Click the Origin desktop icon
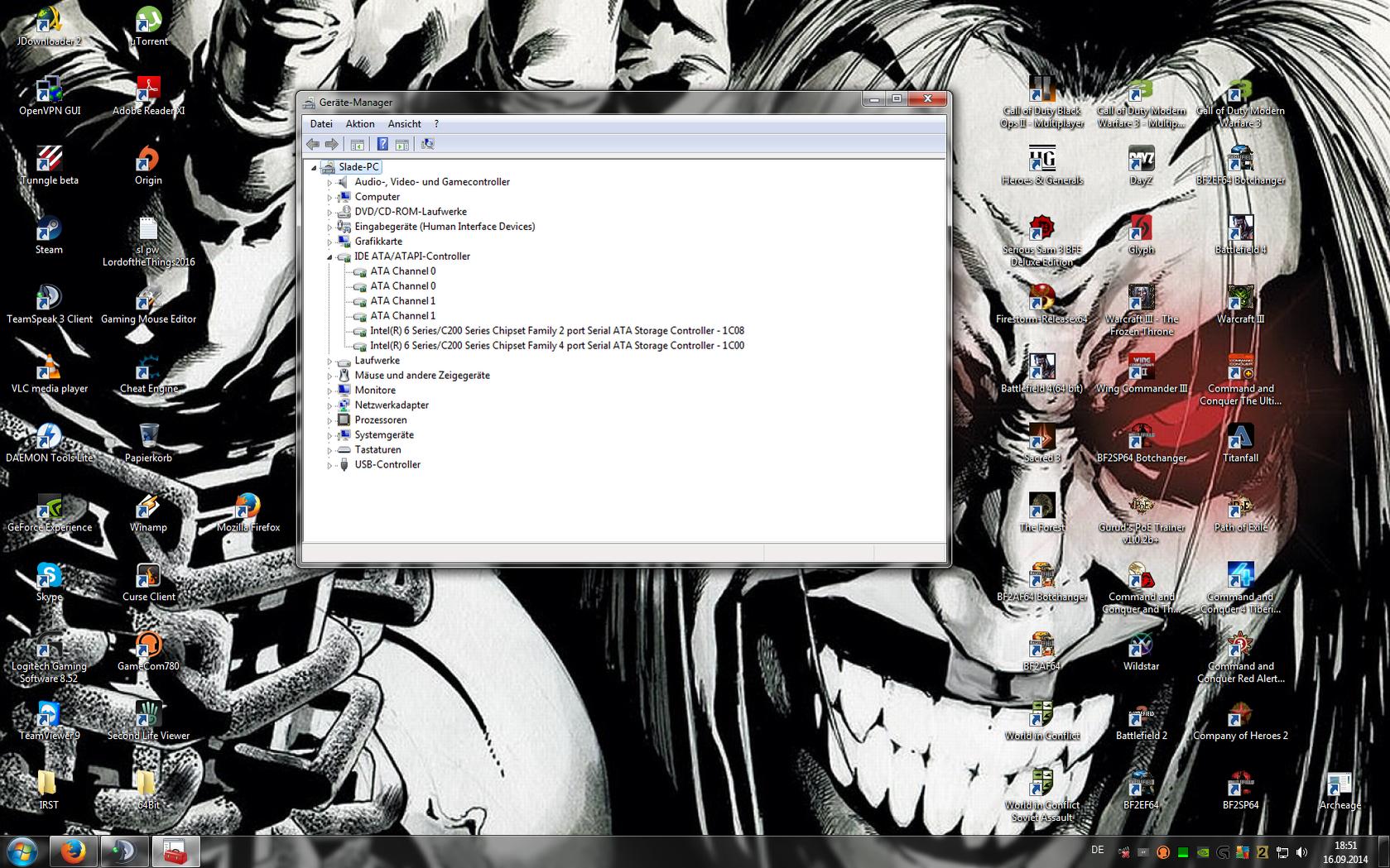The width and height of the screenshot is (1390, 868). [148, 165]
